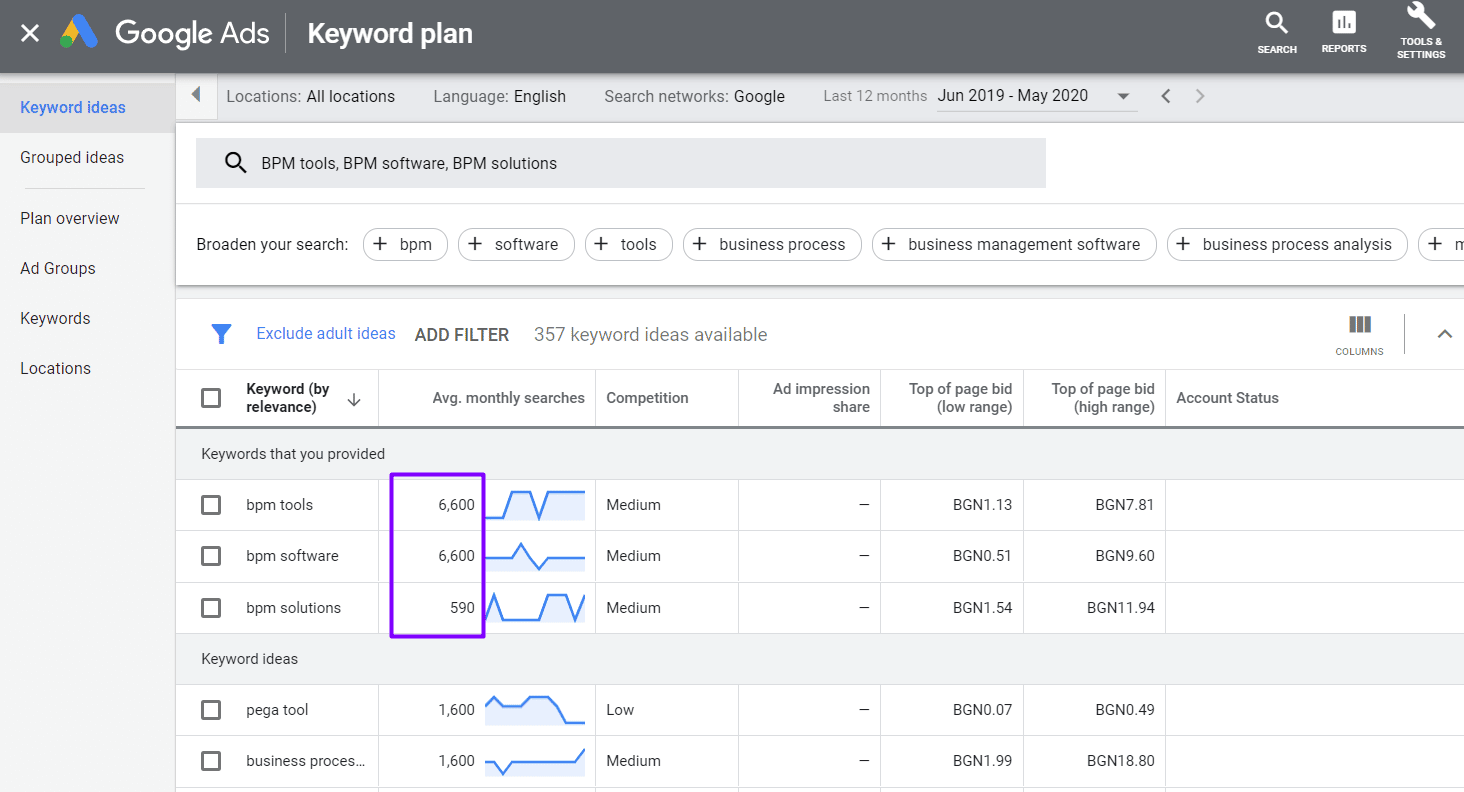Open the date range dropdown
The height and width of the screenshot is (792, 1464).
[1037, 96]
